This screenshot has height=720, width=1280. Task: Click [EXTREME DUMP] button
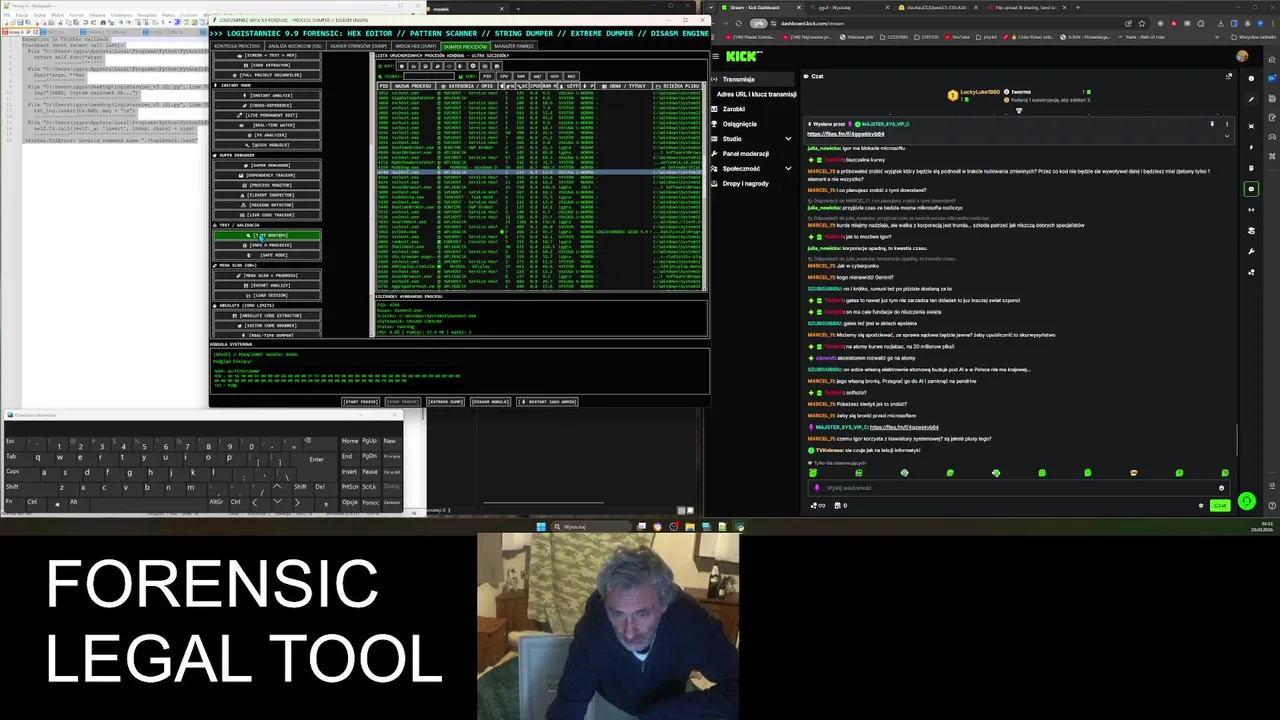tap(445, 402)
